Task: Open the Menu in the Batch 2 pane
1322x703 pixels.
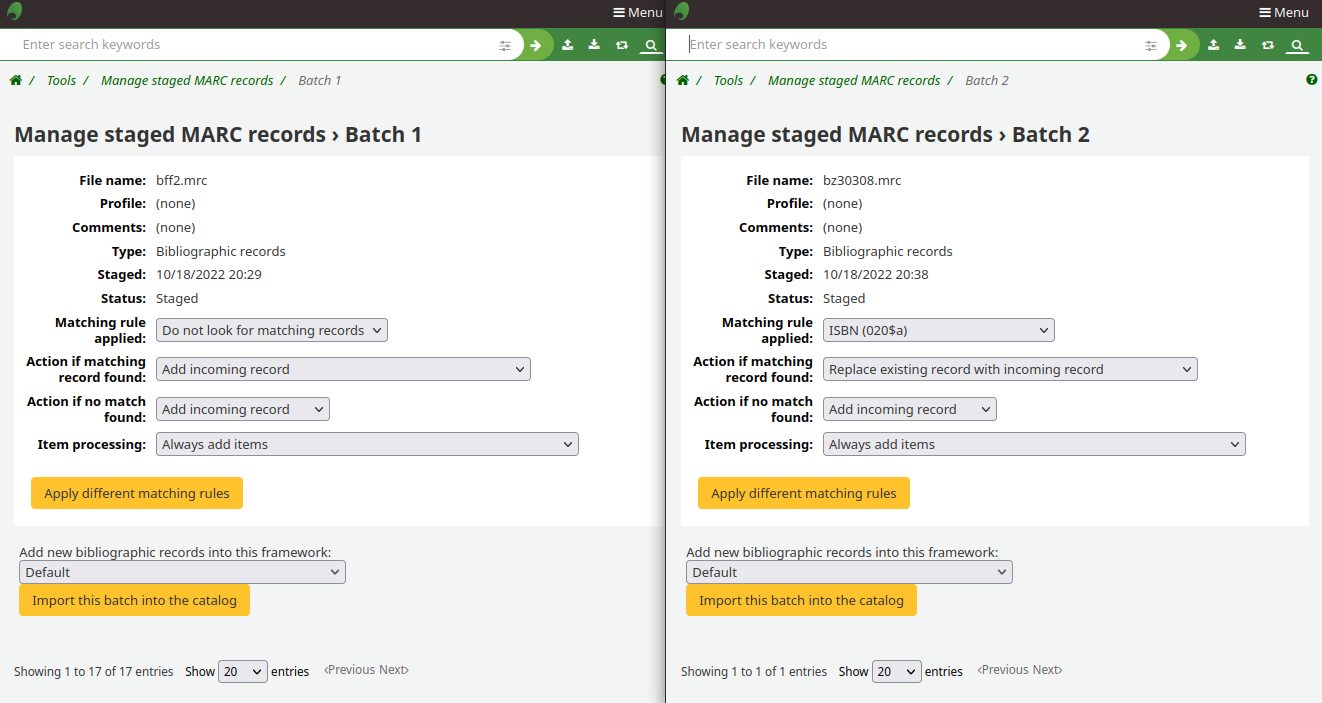Action: click(x=1283, y=12)
